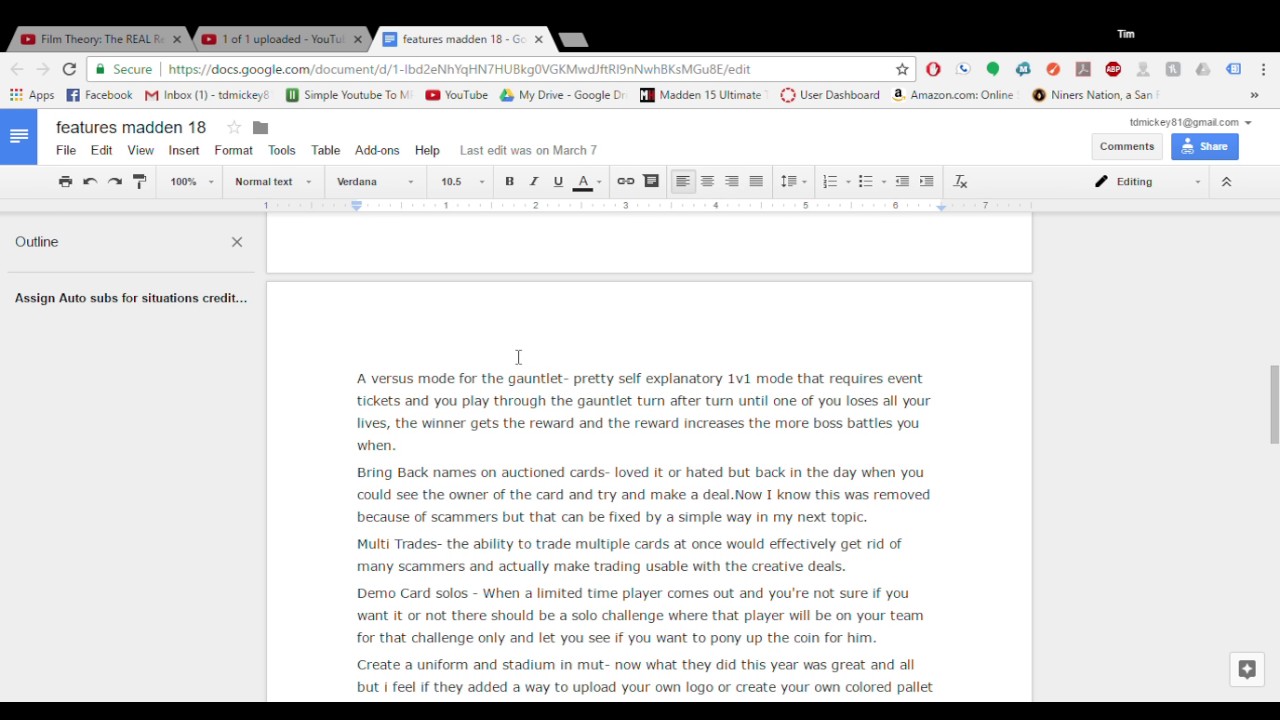
Task: Open the Chrome menu three dots
Action: coord(1264,69)
